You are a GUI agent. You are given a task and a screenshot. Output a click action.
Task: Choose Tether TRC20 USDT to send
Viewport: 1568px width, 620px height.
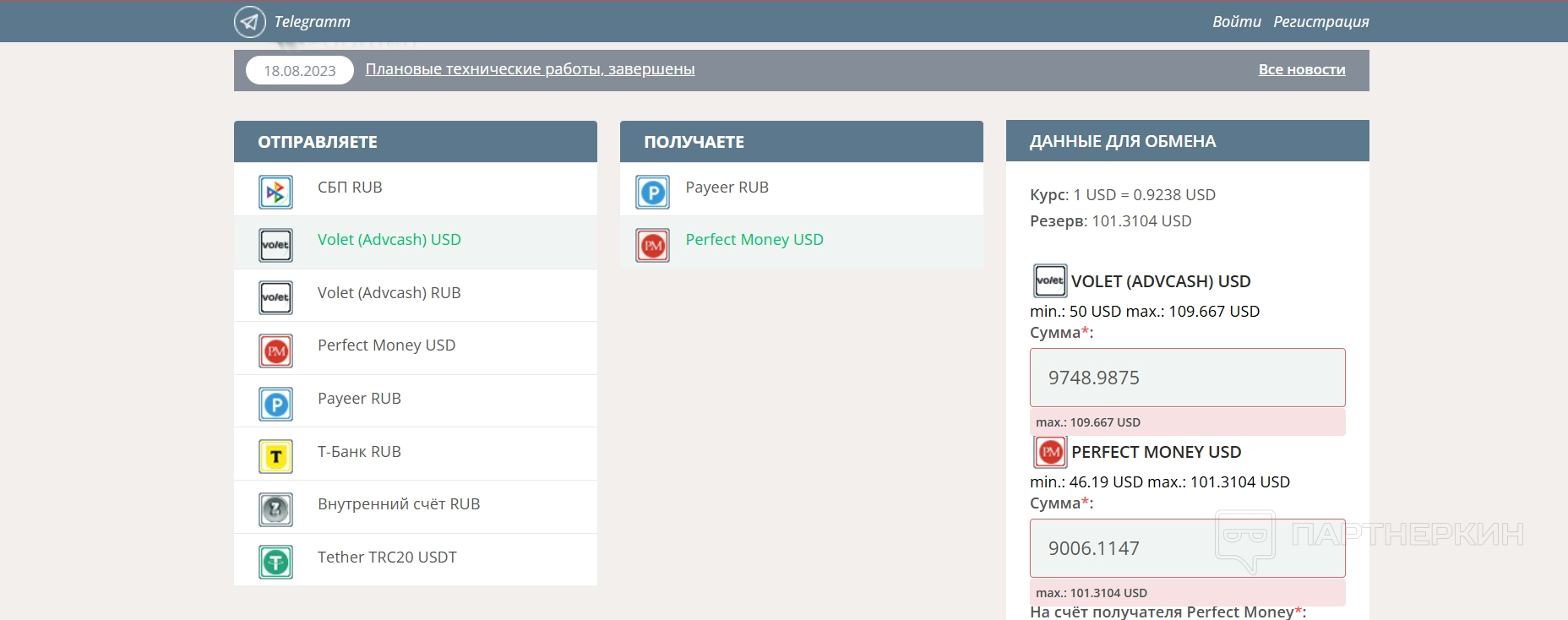pos(416,559)
